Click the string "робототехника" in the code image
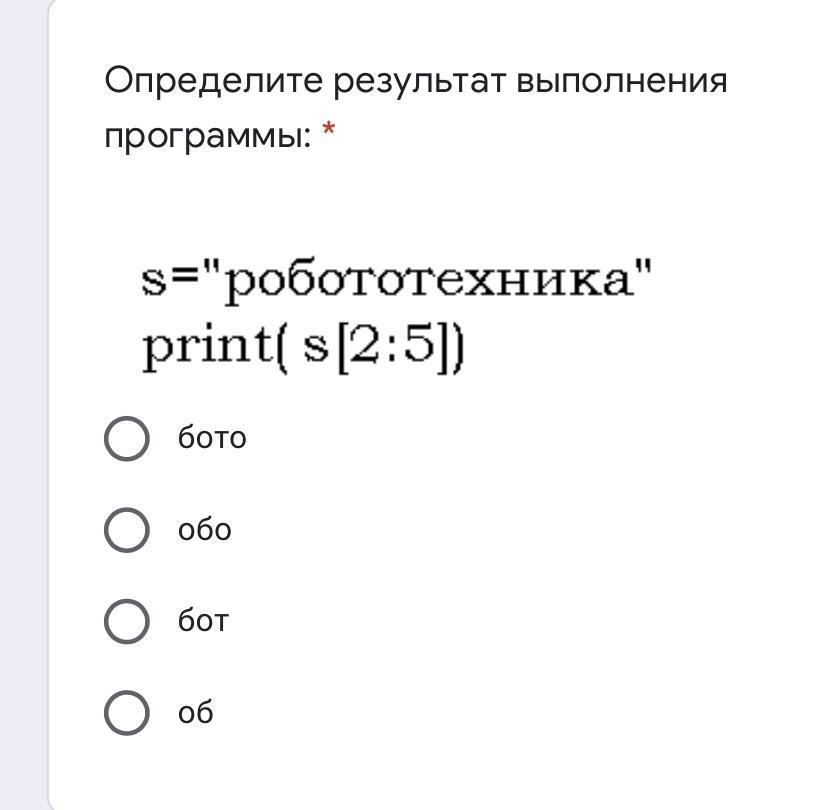 [430, 282]
